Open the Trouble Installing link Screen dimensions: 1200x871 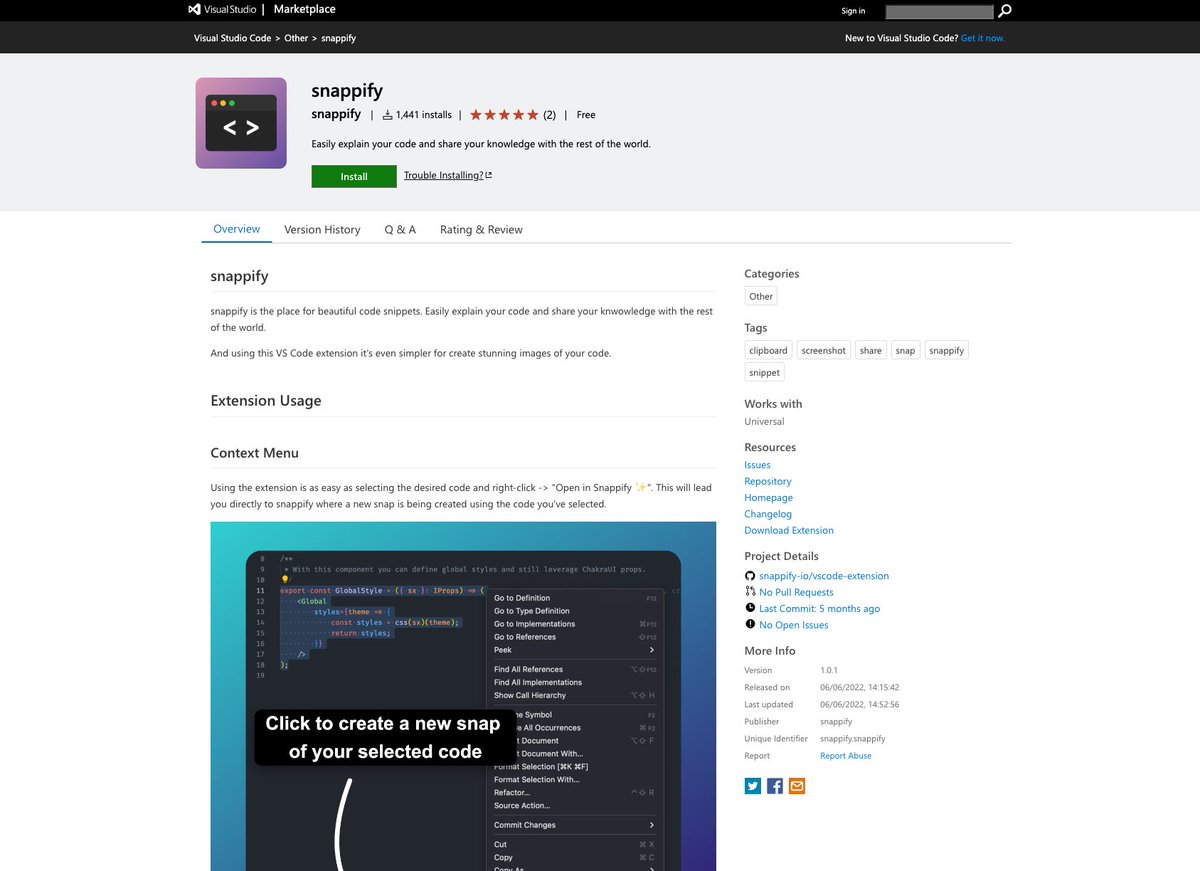coord(443,175)
